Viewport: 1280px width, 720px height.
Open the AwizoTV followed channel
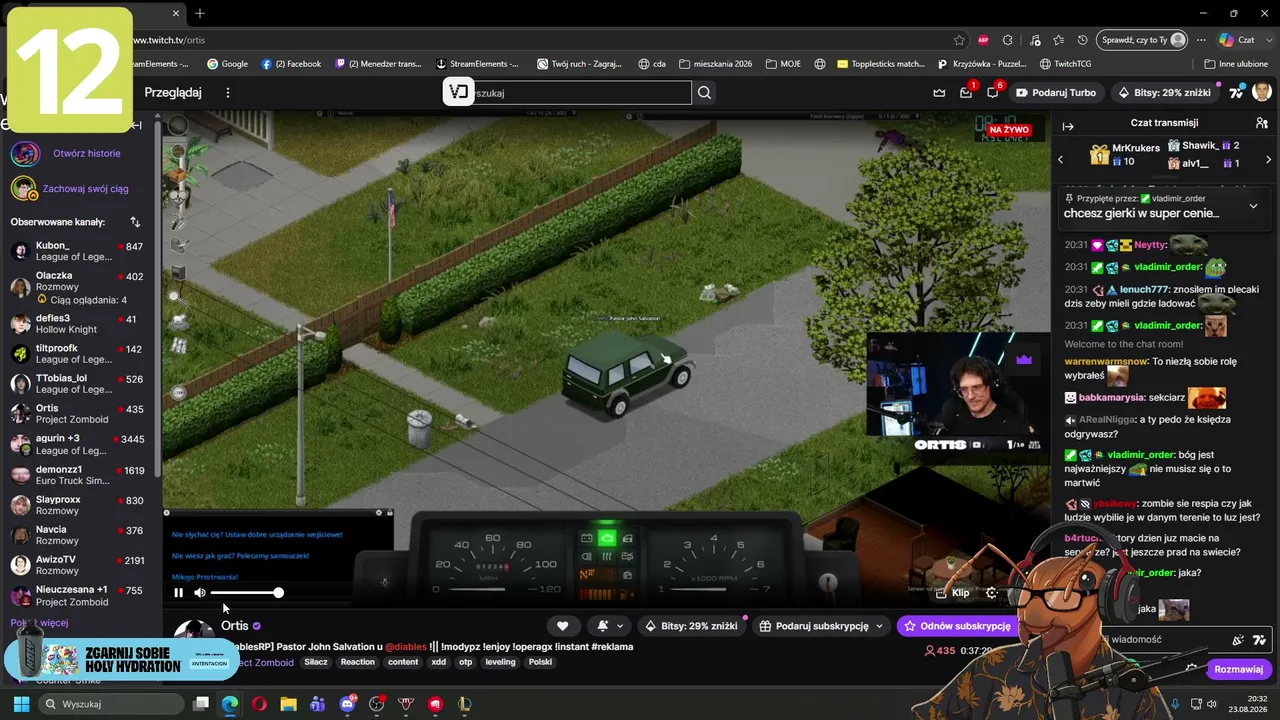pyautogui.click(x=77, y=565)
